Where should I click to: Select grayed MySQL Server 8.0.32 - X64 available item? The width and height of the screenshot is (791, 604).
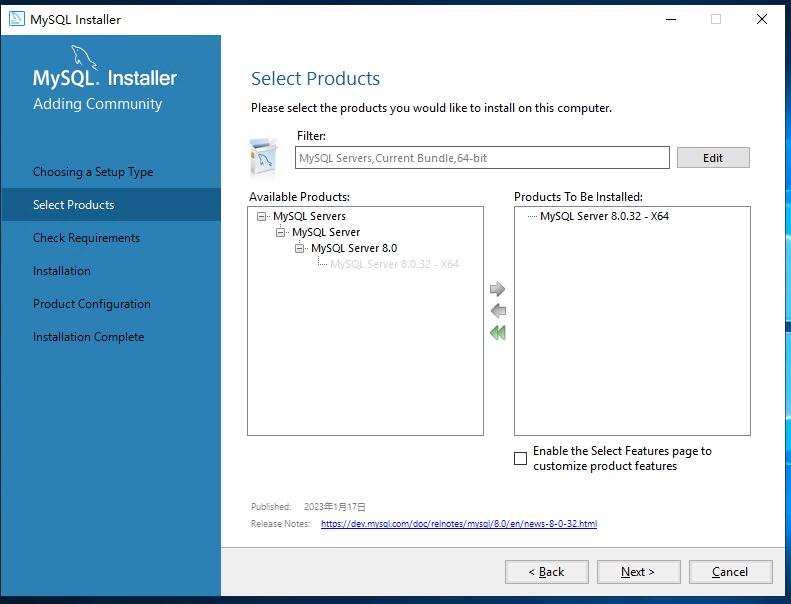point(394,264)
